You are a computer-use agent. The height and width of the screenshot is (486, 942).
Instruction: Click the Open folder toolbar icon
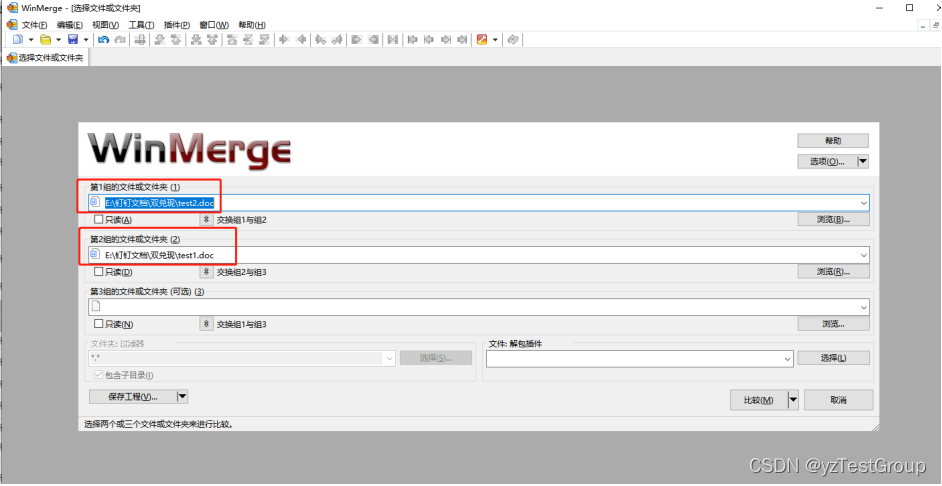point(45,40)
